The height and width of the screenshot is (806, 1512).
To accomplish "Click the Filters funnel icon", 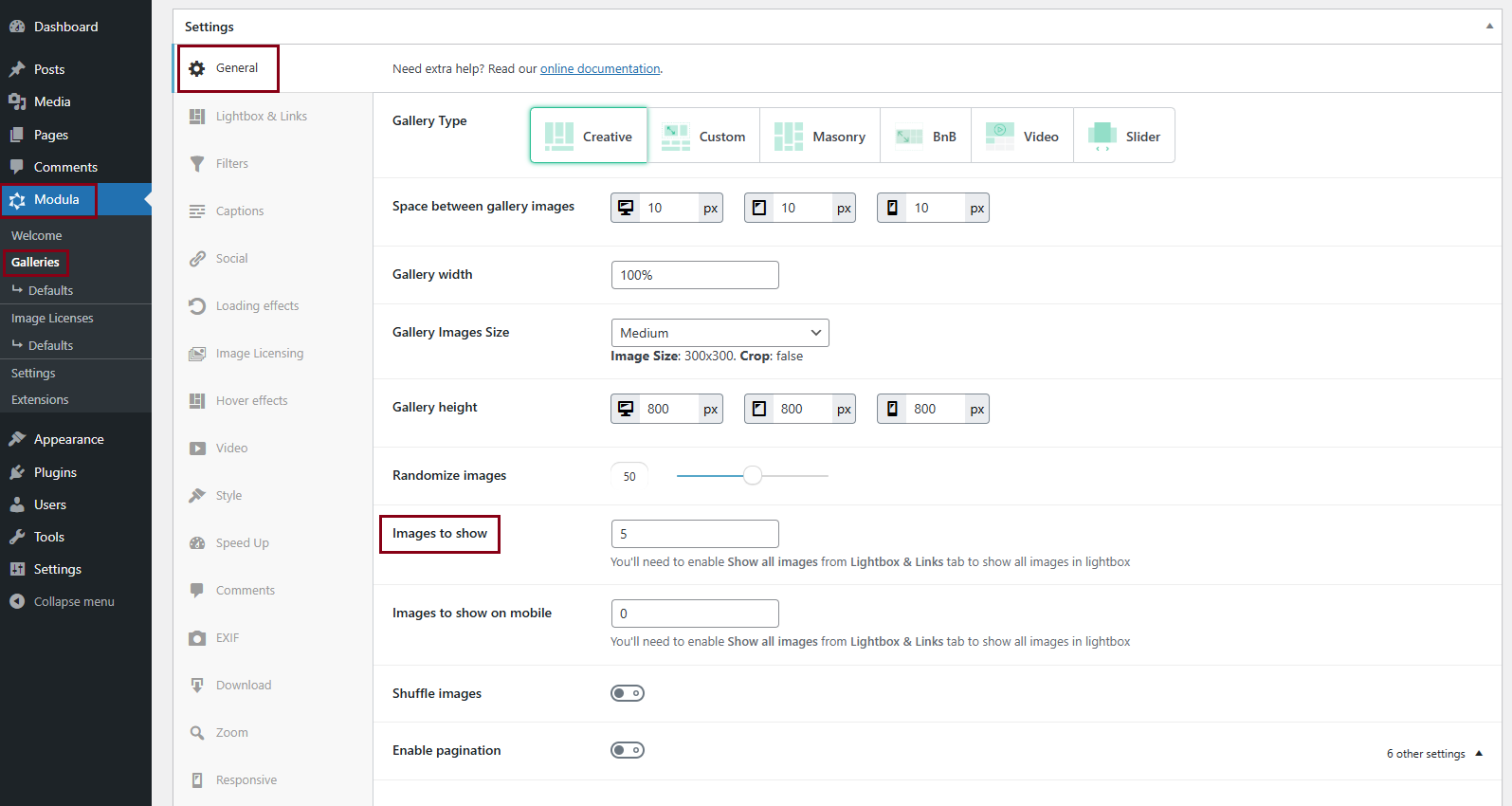I will point(197,164).
